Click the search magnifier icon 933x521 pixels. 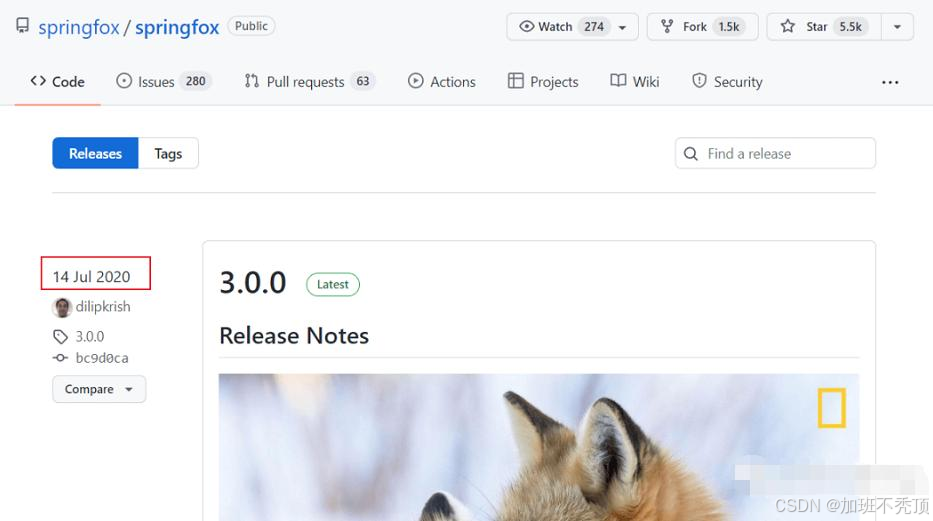(691, 154)
